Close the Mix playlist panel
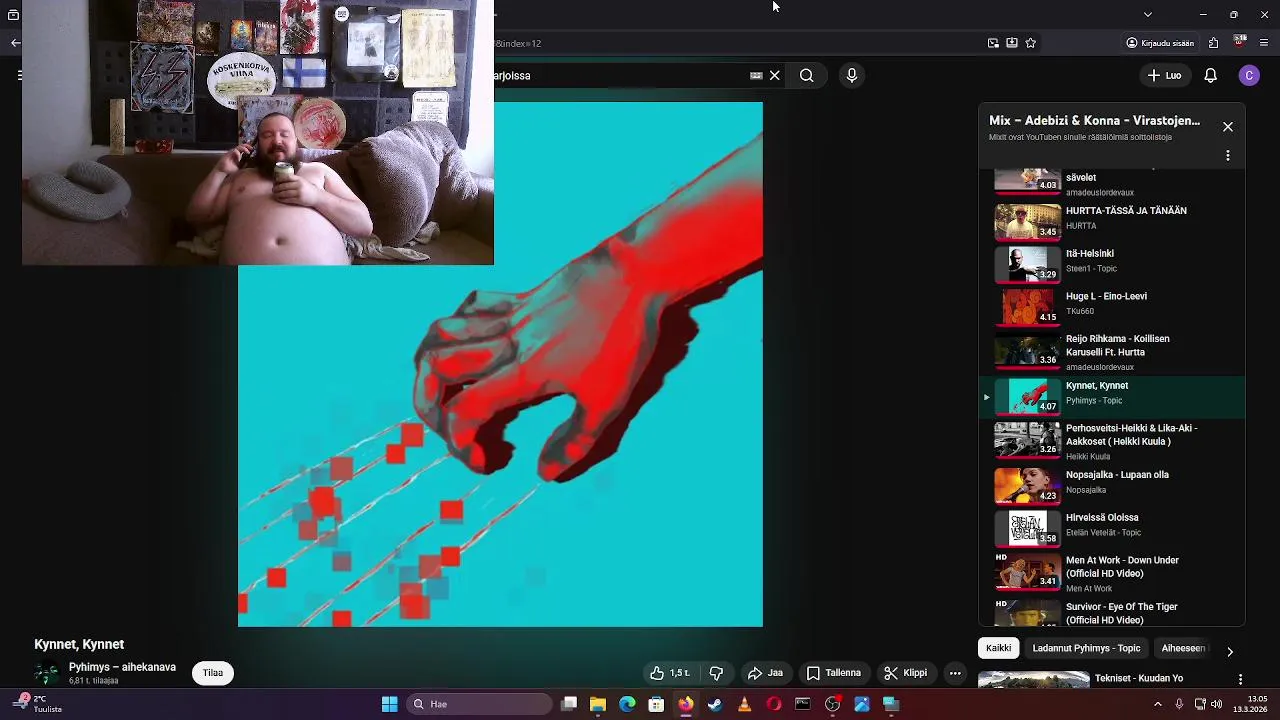 [1228, 127]
